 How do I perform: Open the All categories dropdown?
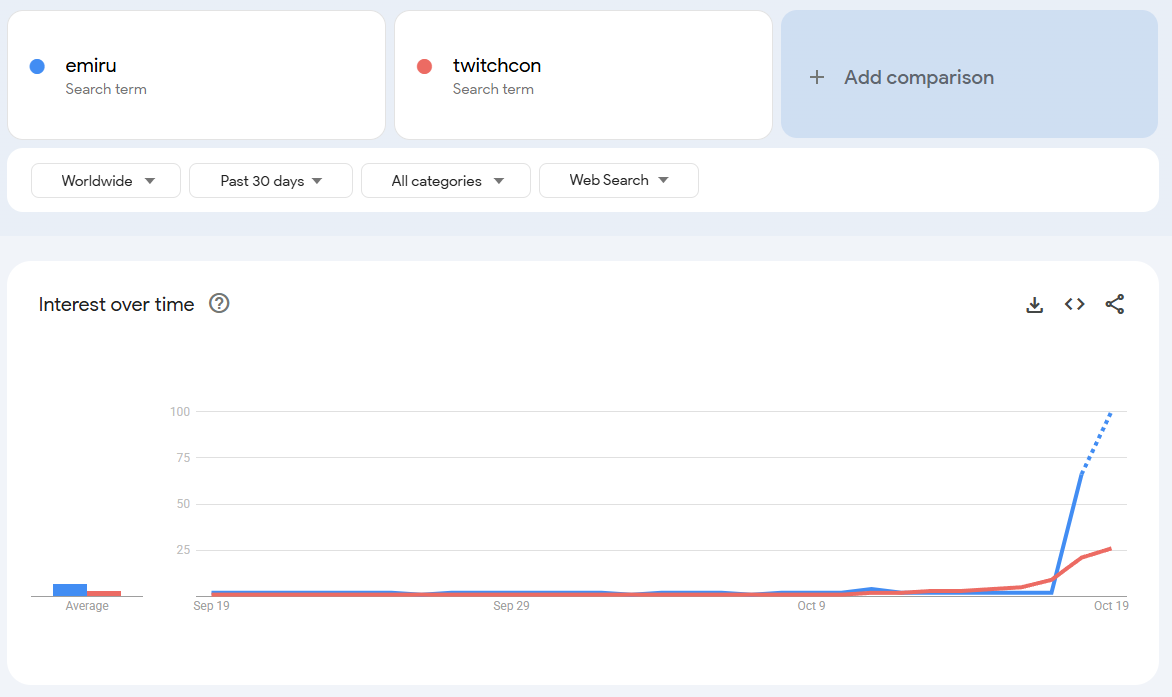[446, 181]
